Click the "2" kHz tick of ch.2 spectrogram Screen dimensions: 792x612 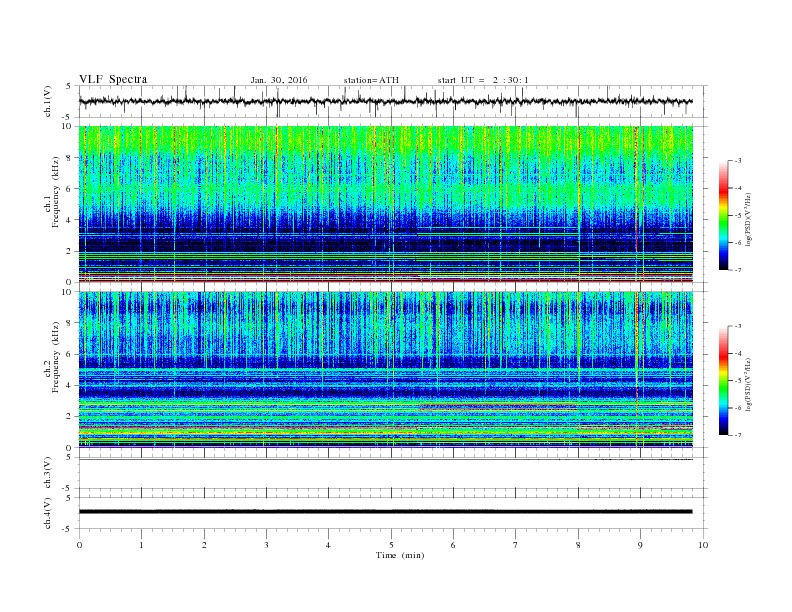click(x=70, y=417)
